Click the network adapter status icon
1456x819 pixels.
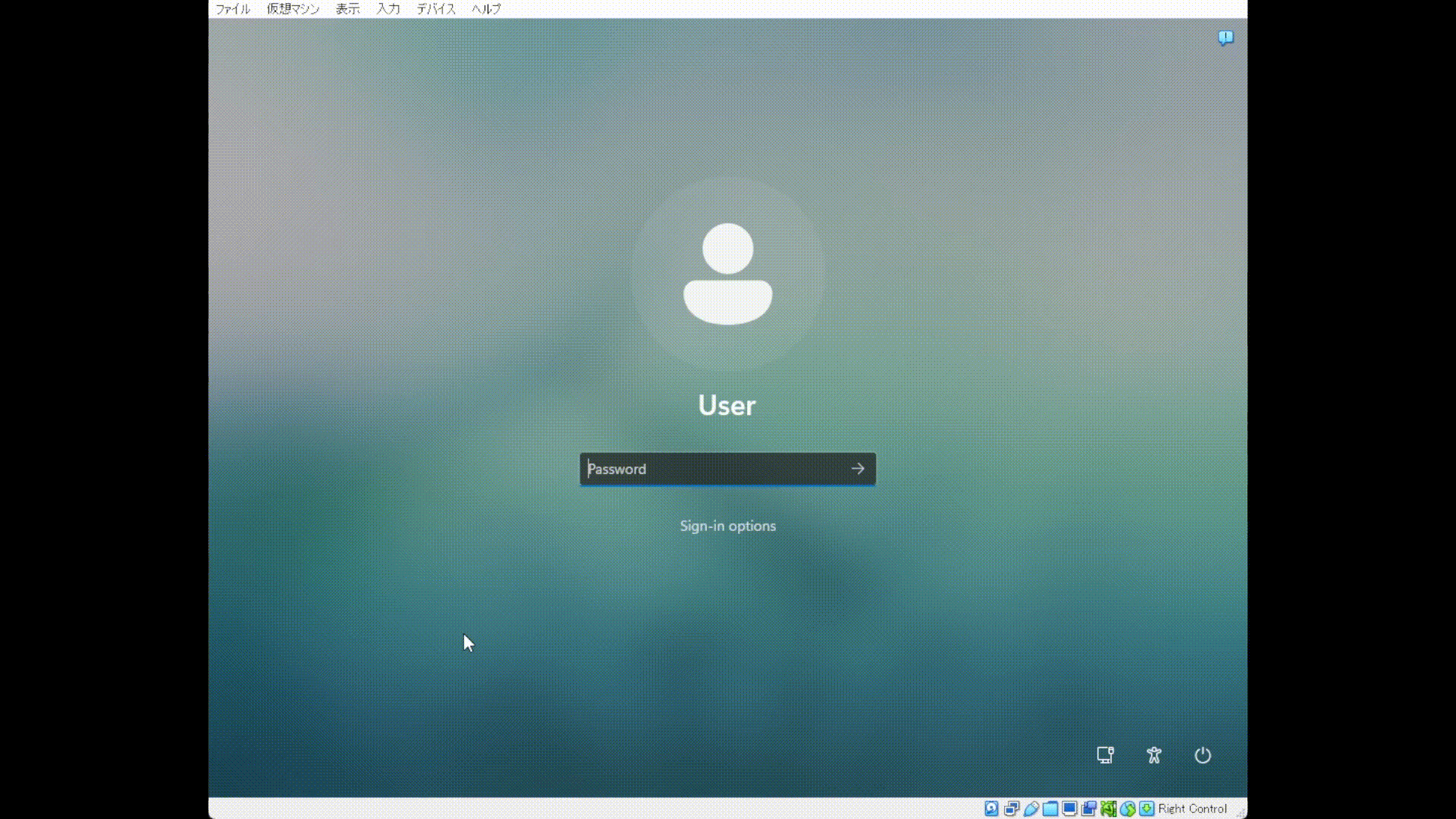coord(1011,808)
